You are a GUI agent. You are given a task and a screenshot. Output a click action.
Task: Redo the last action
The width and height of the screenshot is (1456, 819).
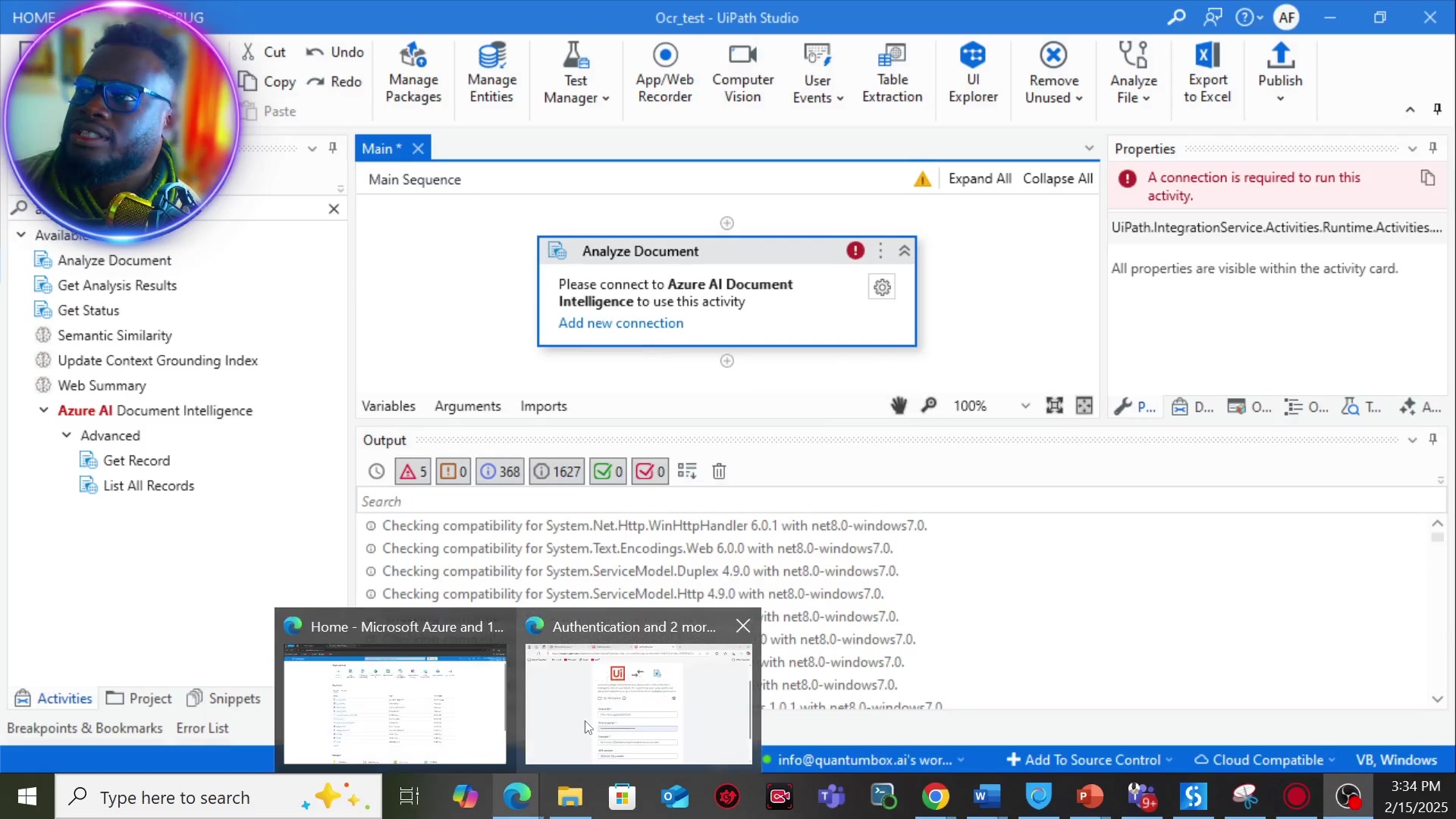coord(334,81)
